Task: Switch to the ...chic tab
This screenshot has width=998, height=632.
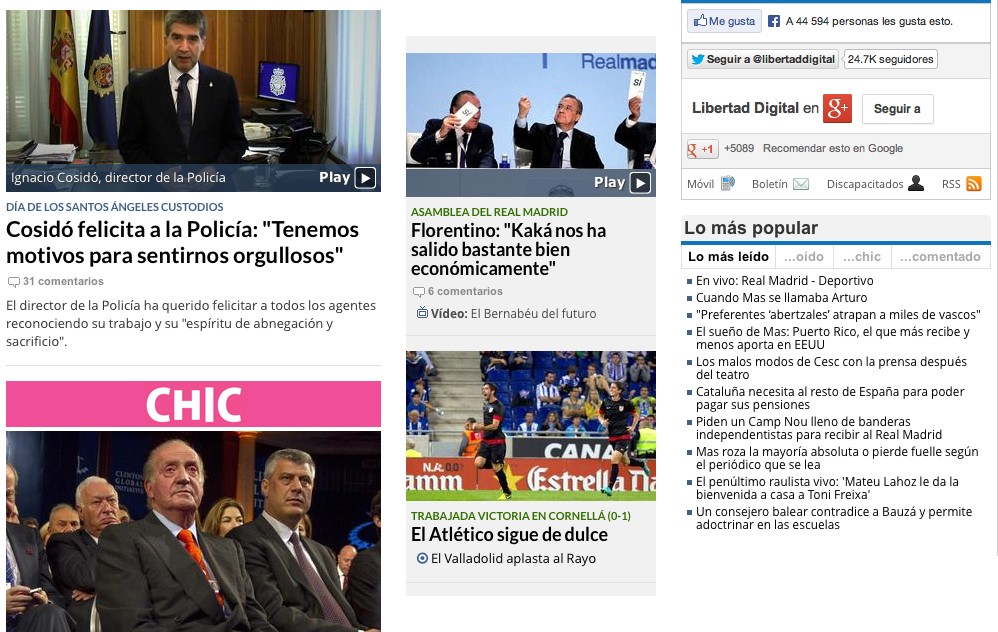Action: (862, 256)
